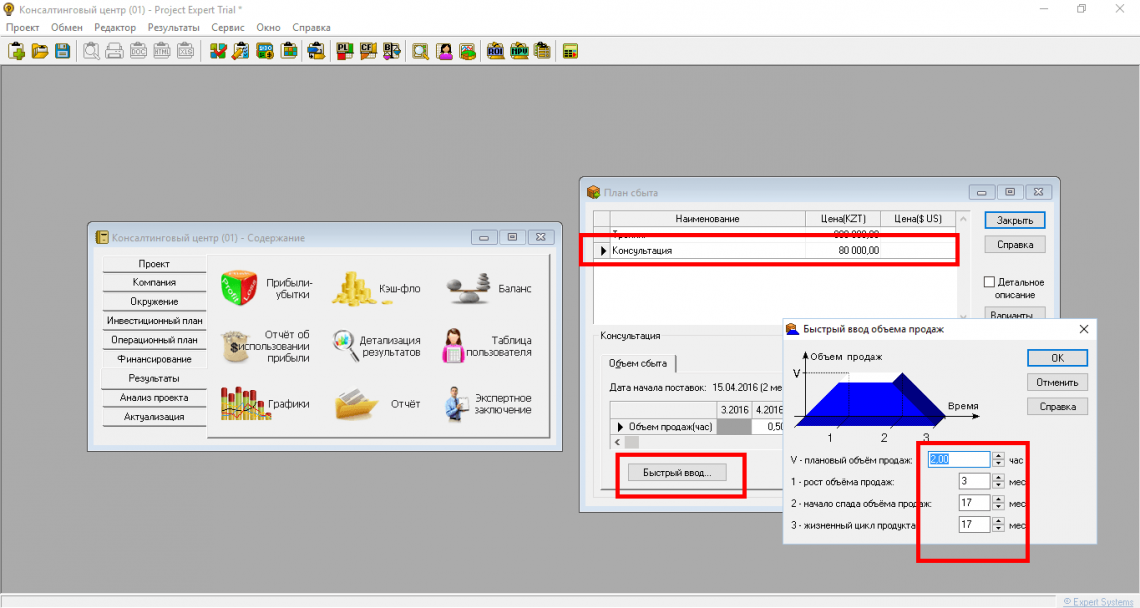
Task: Click the ROI toolbar icon
Action: click(496, 51)
